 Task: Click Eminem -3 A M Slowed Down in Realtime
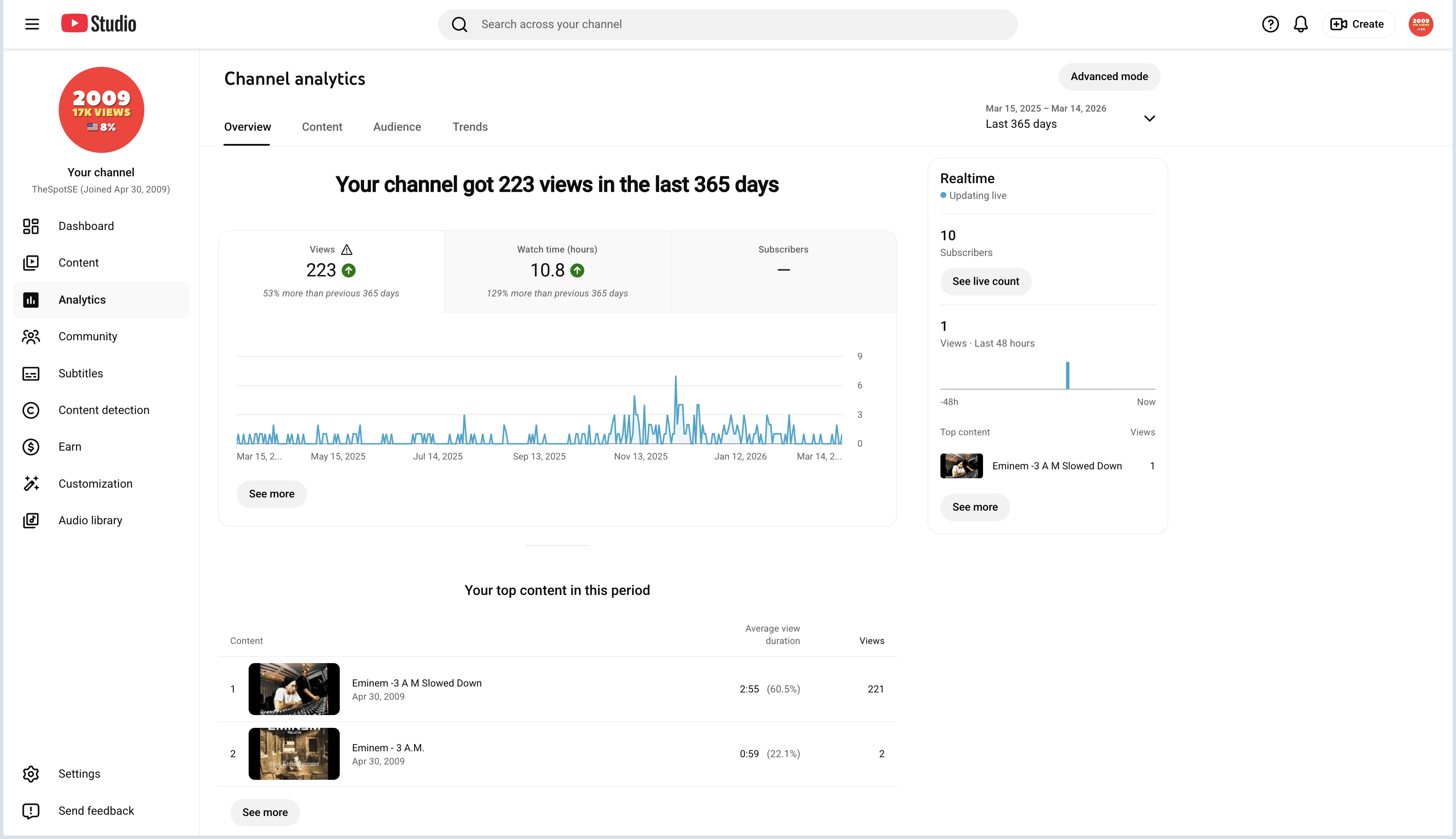pos(1057,466)
